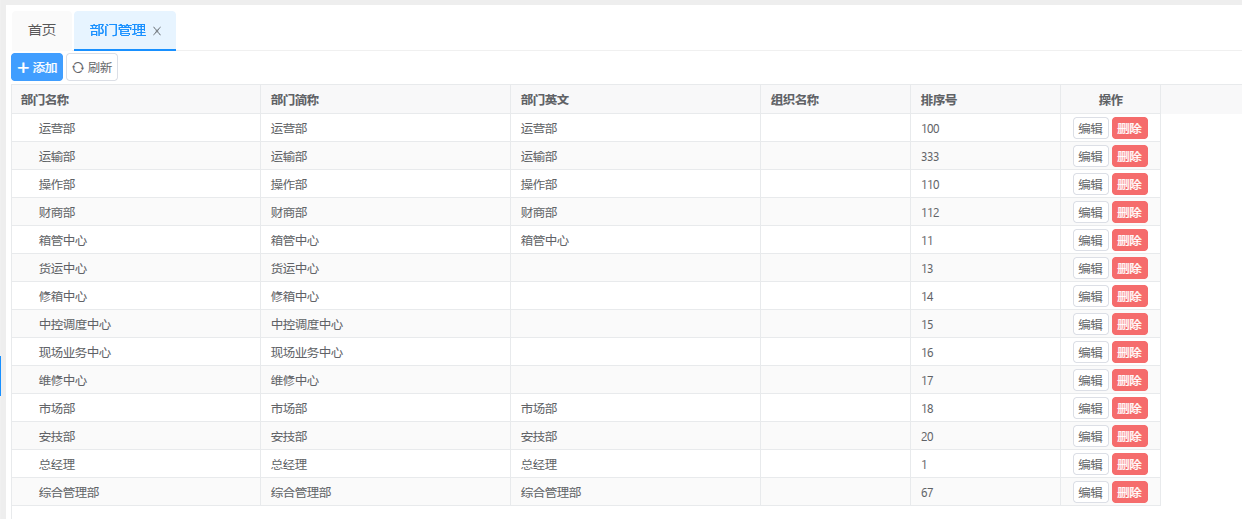1242x519 pixels.
Task: Close the 部门管理 tab
Action: [x=157, y=31]
